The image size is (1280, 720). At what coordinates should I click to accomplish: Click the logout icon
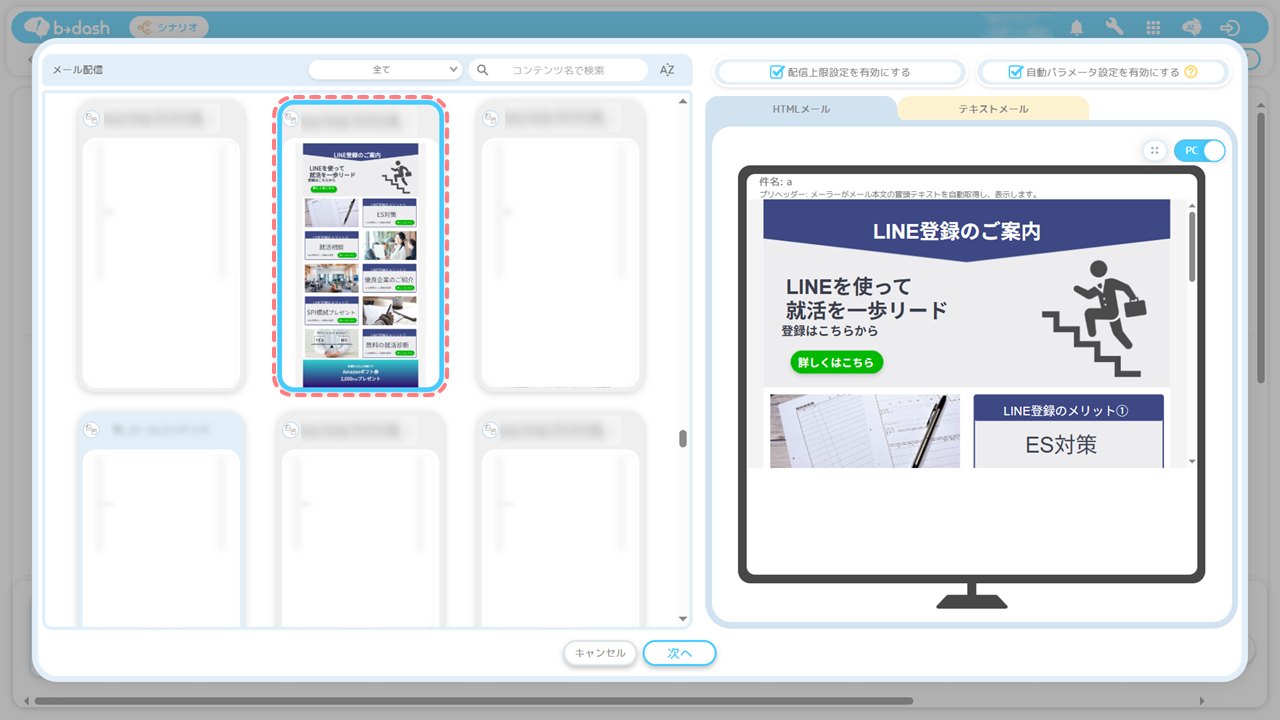coord(1230,28)
